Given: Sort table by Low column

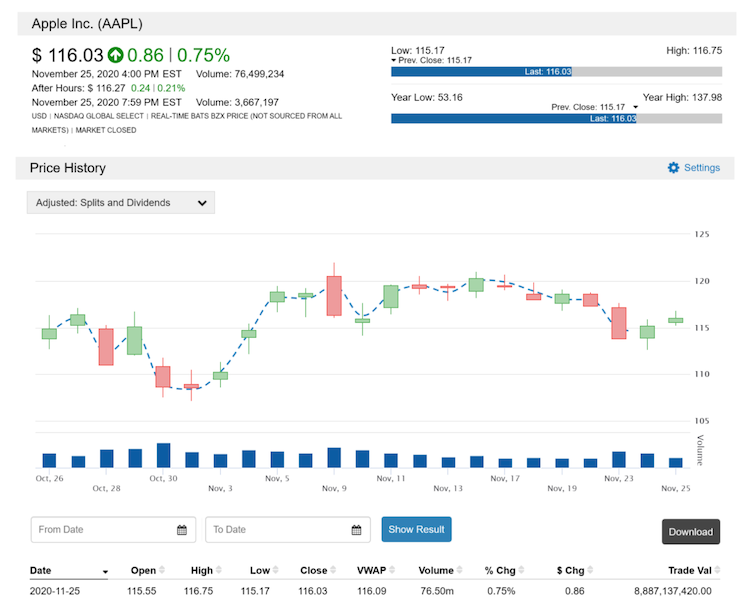Looking at the screenshot, I should (x=264, y=570).
